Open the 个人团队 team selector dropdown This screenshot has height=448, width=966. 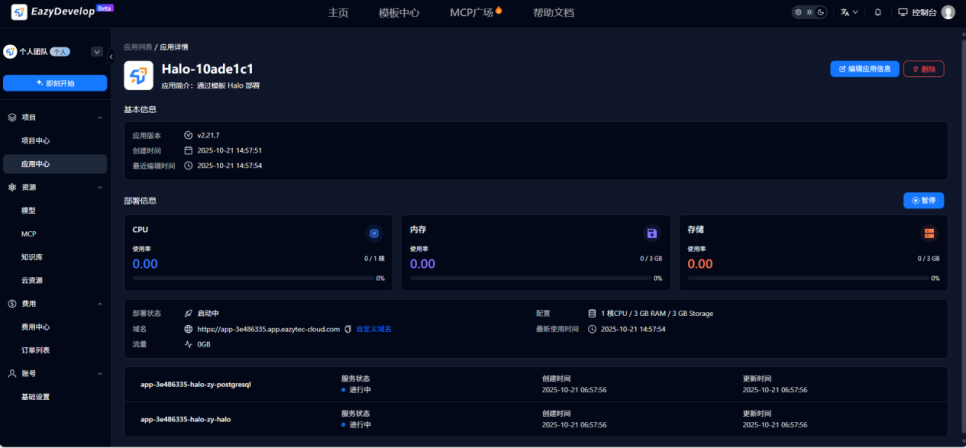pos(96,51)
